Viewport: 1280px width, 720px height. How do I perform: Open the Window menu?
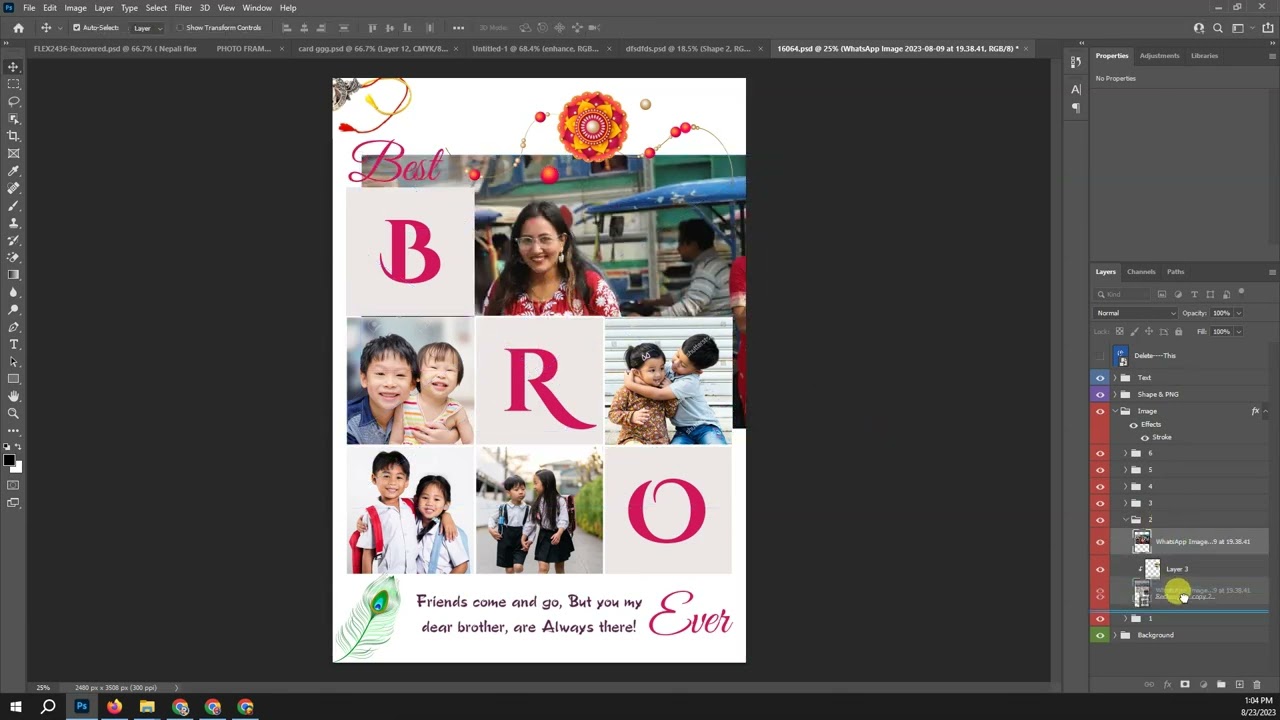(256, 7)
